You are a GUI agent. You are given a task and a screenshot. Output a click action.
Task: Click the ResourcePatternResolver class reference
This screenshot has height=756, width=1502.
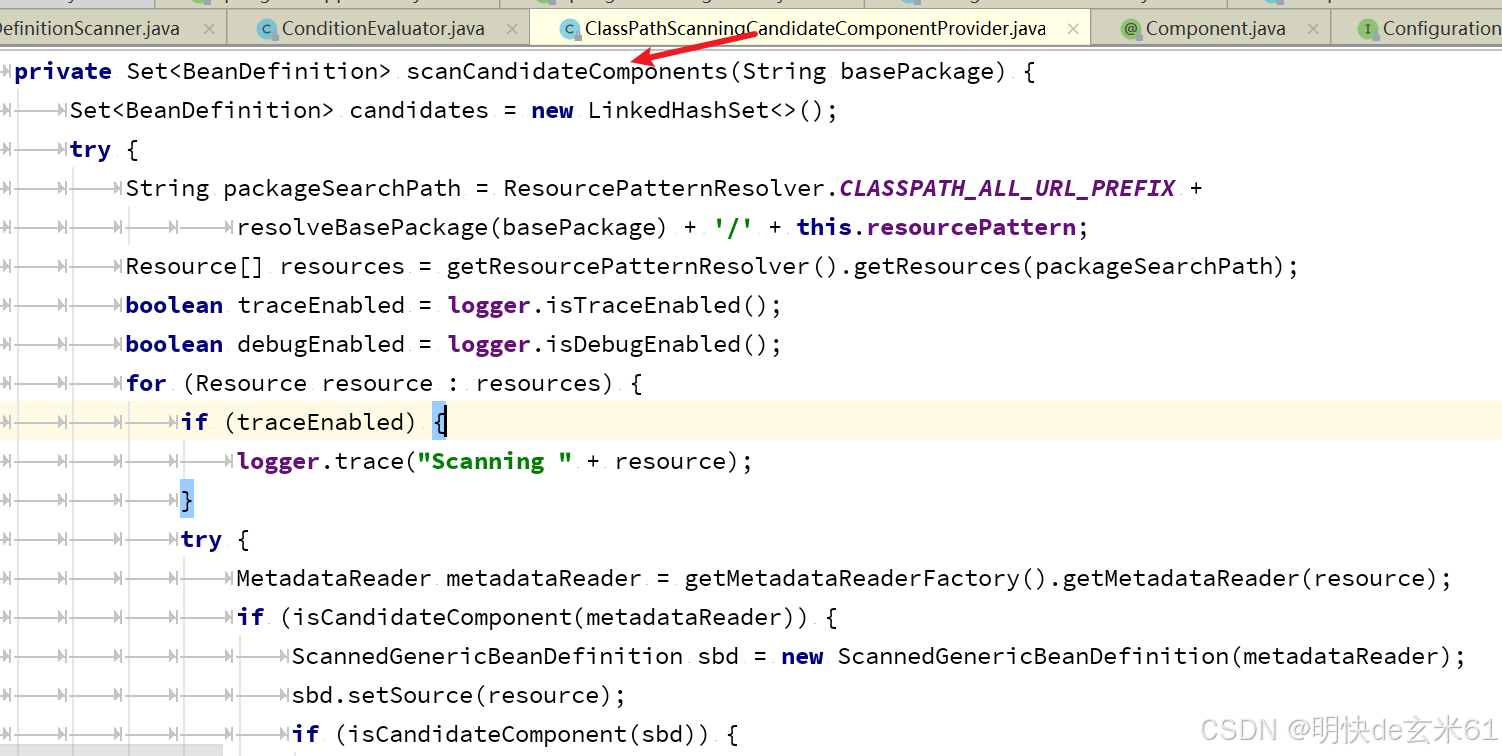(x=664, y=188)
